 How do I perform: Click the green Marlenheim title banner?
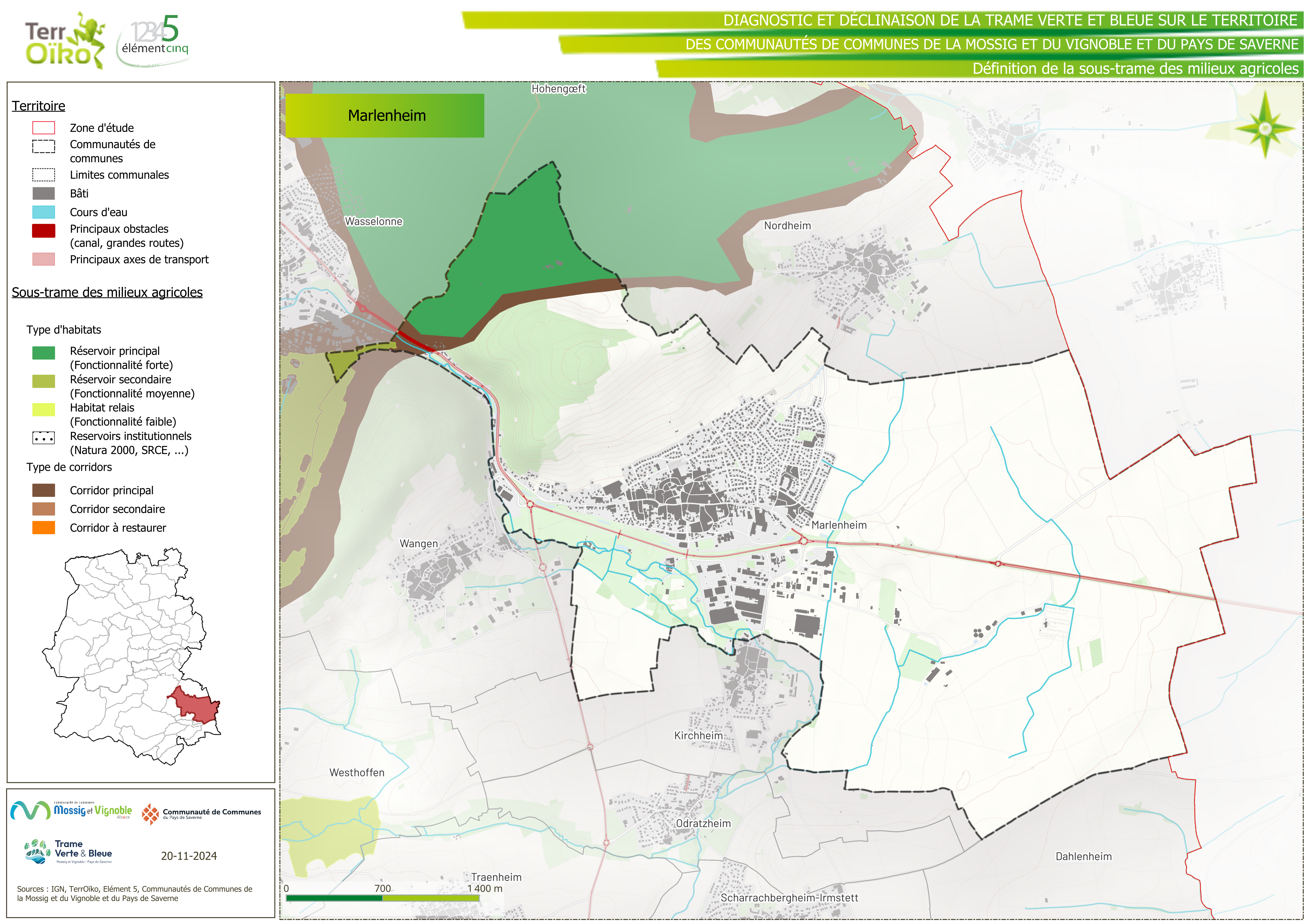pyautogui.click(x=385, y=116)
